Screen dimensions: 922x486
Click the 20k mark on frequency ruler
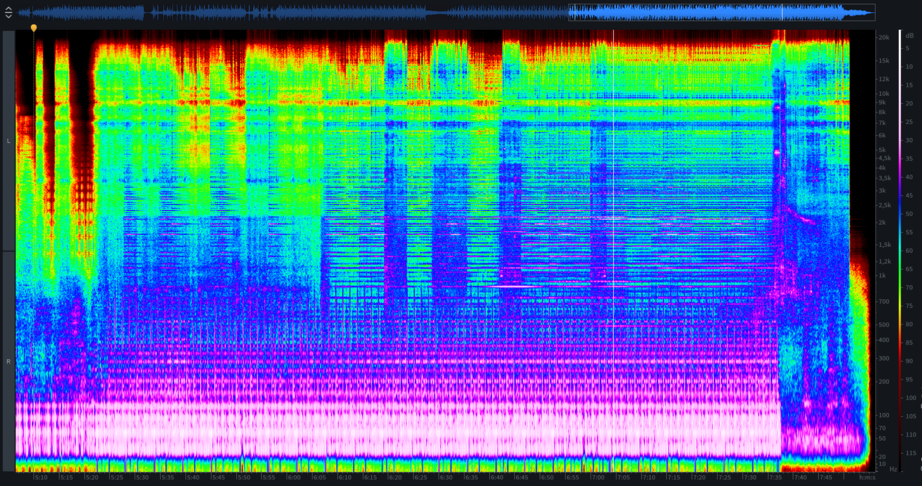[883, 37]
